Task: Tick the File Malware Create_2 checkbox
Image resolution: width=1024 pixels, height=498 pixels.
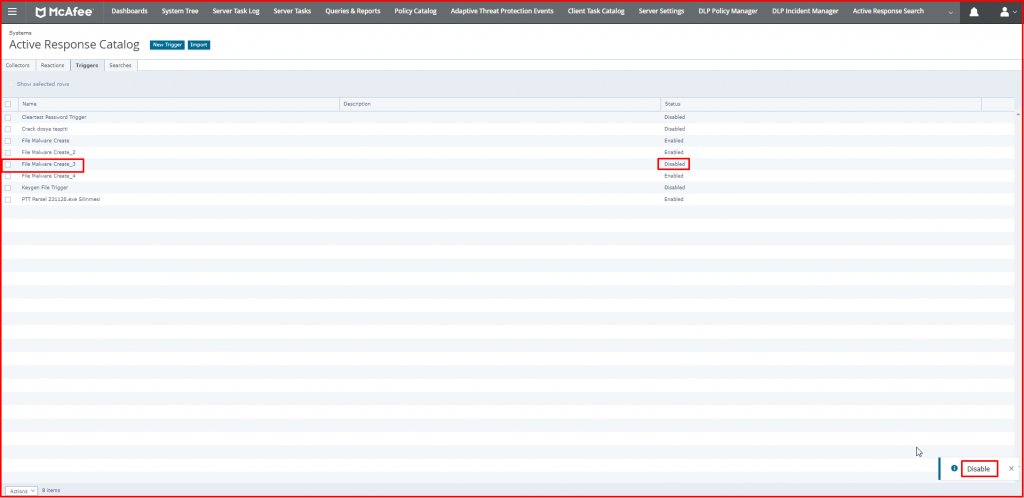Action: point(8,153)
